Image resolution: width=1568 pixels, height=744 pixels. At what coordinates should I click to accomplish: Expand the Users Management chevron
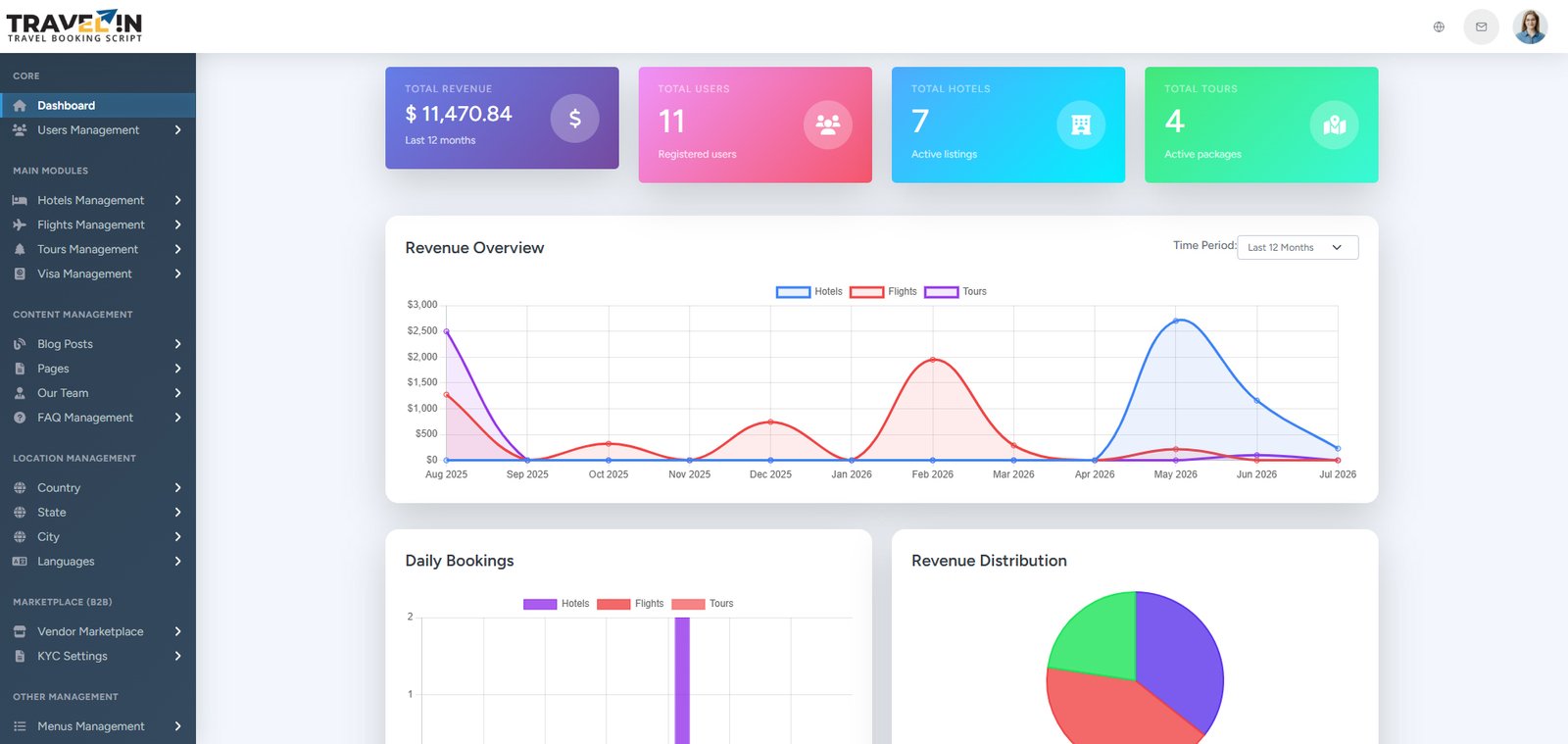pos(177,130)
